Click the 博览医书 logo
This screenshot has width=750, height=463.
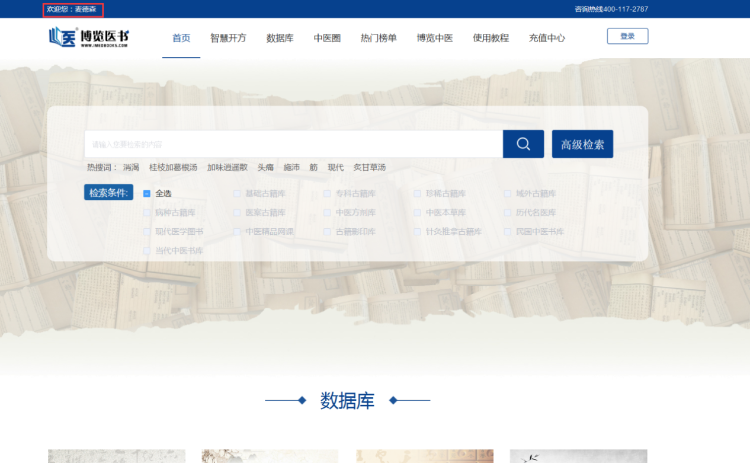(x=89, y=38)
